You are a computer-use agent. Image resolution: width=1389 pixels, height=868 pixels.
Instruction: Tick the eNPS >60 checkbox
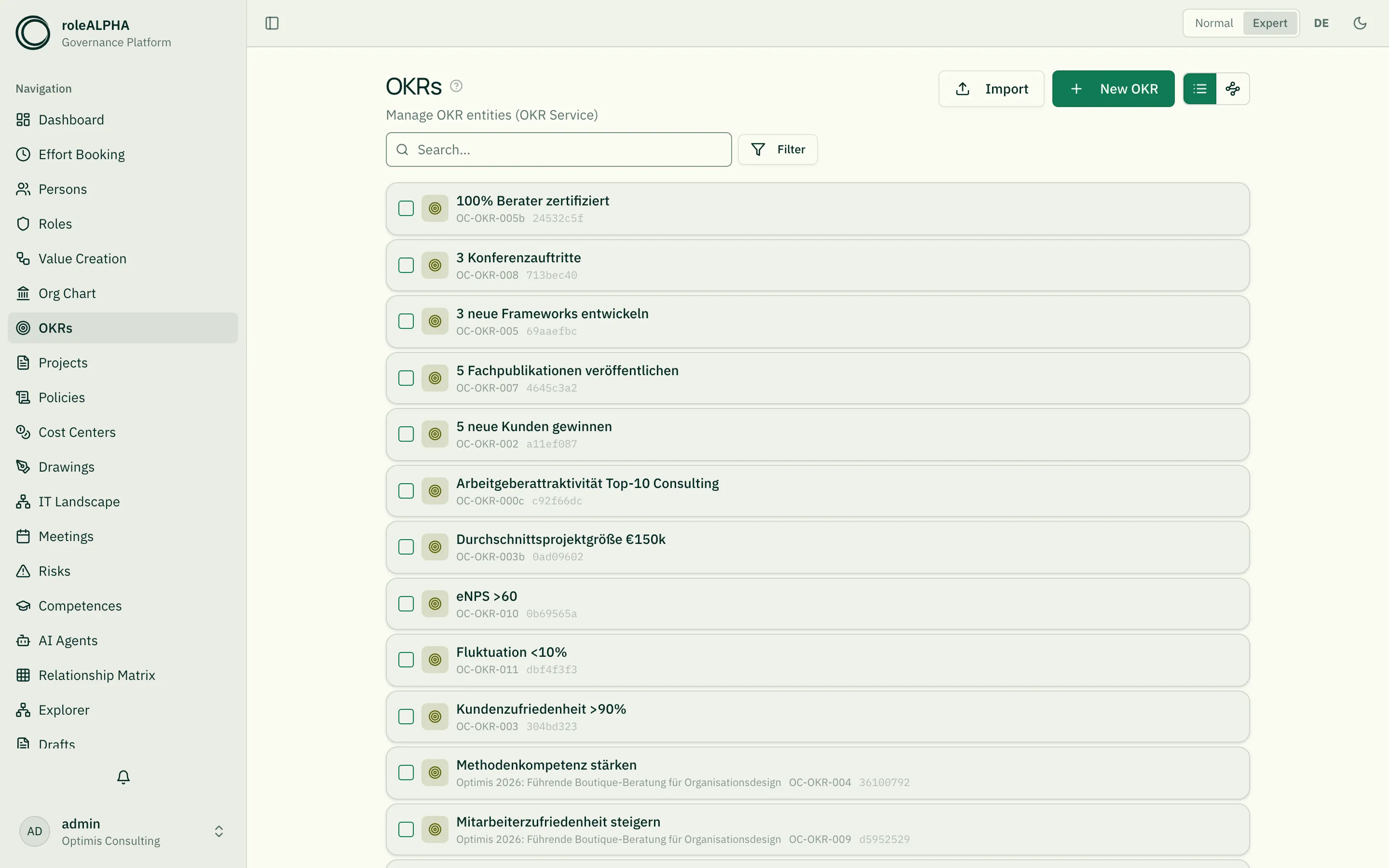[406, 604]
